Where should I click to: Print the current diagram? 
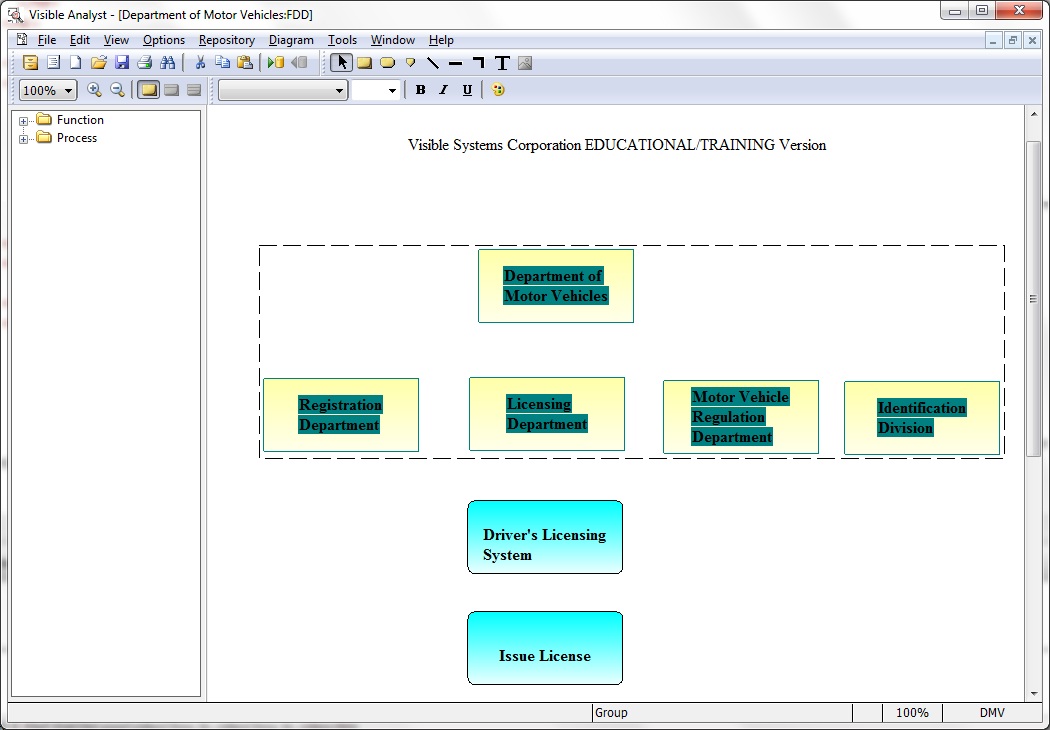point(144,63)
